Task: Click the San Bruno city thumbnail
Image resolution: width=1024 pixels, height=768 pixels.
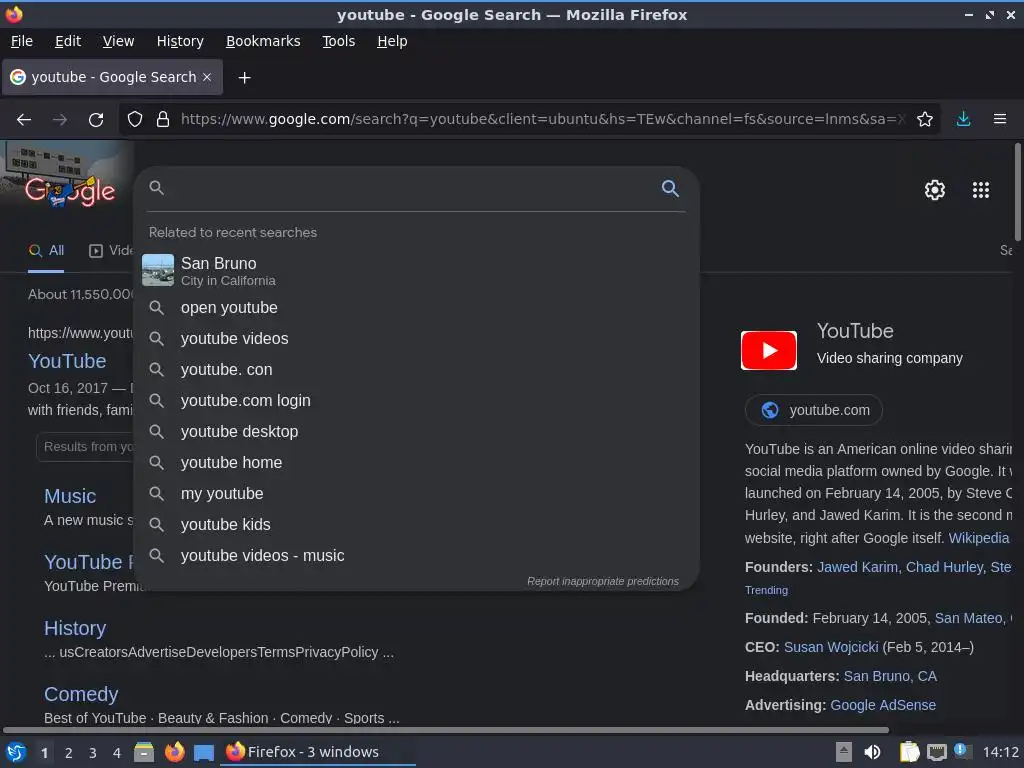Action: [158, 270]
